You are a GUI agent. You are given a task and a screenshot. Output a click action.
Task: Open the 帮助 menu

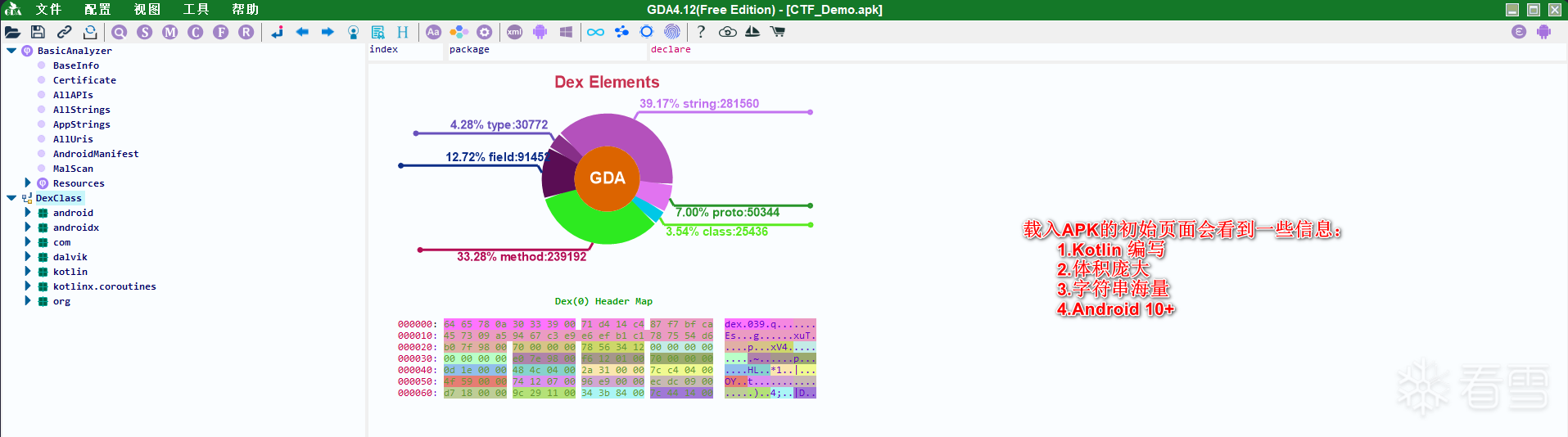tap(246, 10)
